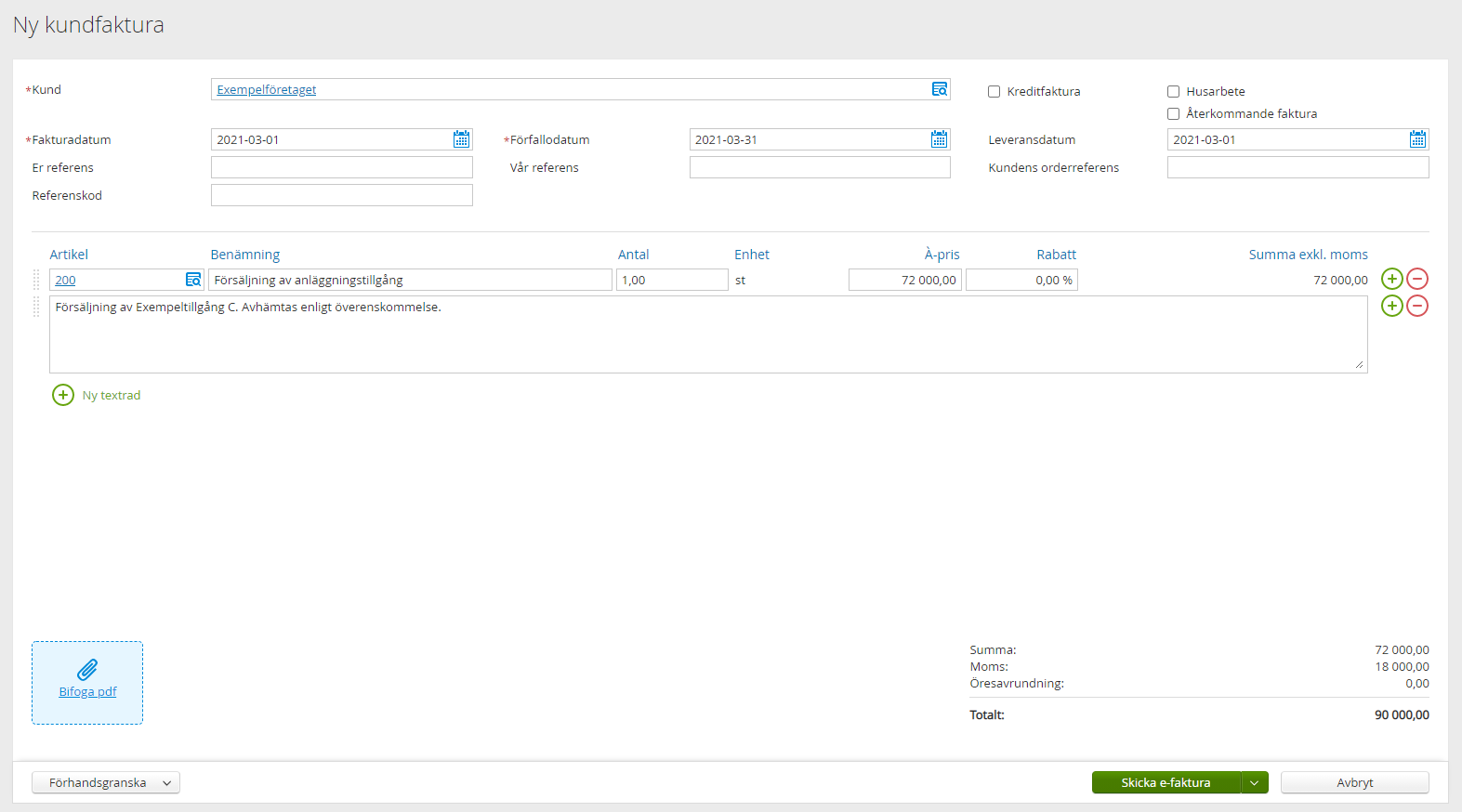The image size is (1462, 812).
Task: Click the À-pris column header
Action: coord(942,255)
